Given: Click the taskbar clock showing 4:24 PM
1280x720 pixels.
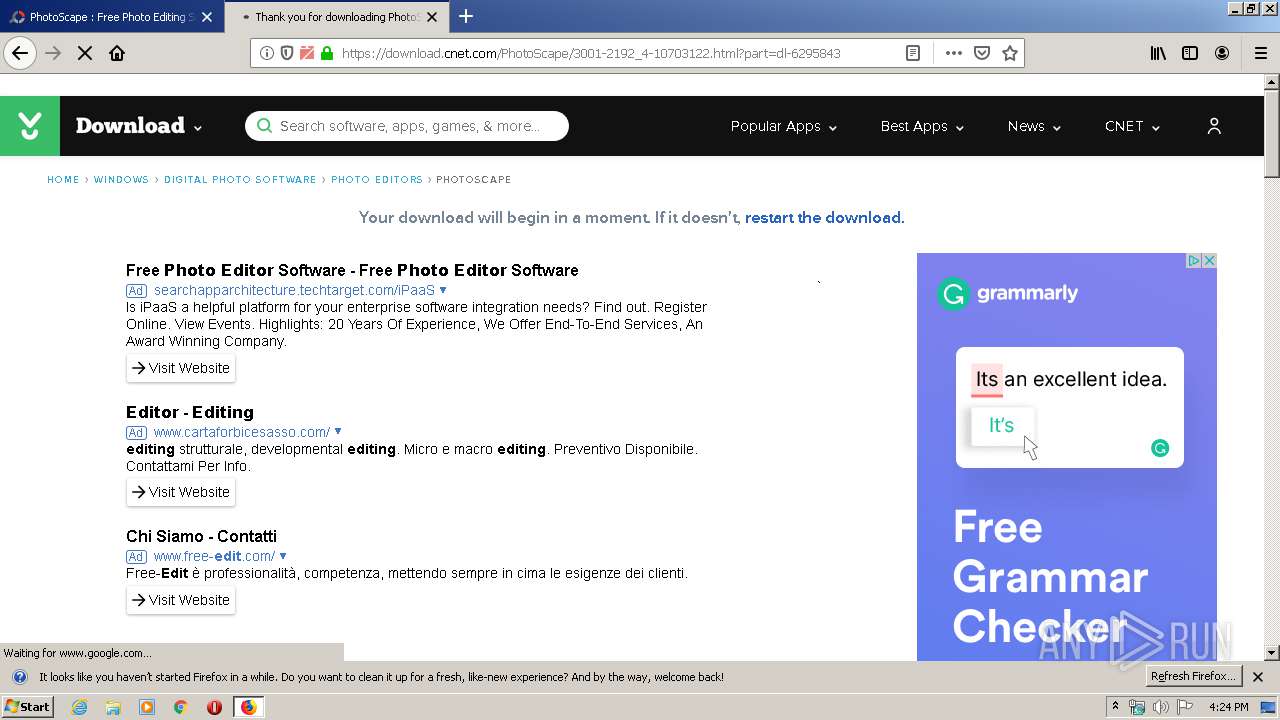Looking at the screenshot, I should coord(1228,707).
